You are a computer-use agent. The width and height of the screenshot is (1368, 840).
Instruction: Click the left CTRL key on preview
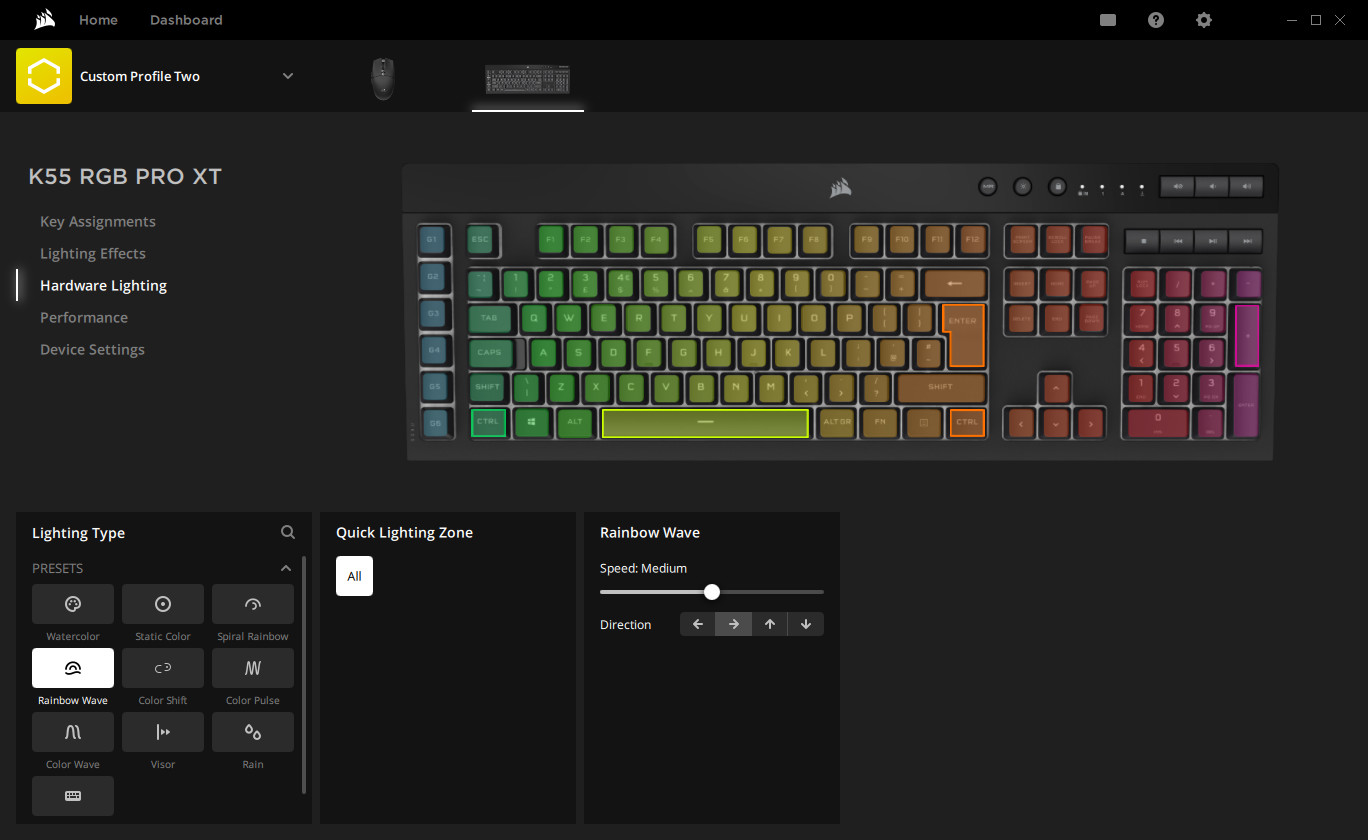pos(488,423)
